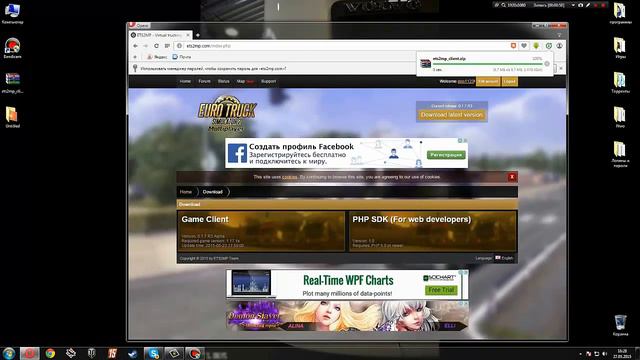Viewport: 640px width, 360px height.
Task: Open Steam from the taskbar
Action: tap(133, 353)
